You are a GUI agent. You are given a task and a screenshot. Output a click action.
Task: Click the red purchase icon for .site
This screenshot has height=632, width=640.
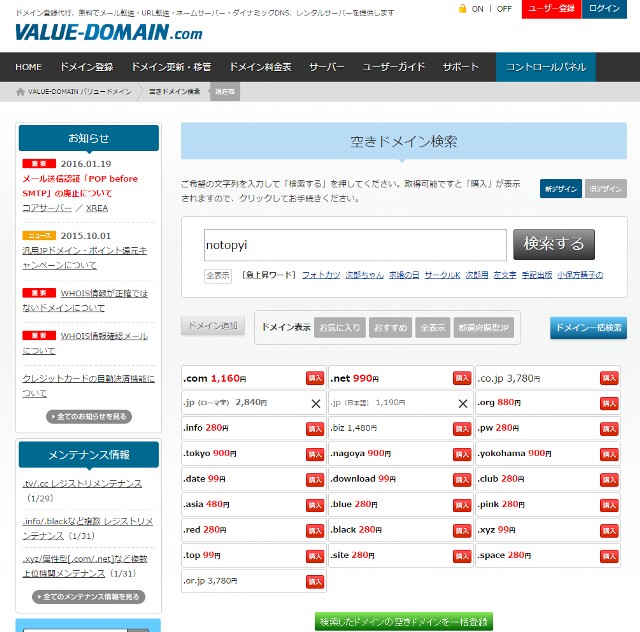coord(462,556)
